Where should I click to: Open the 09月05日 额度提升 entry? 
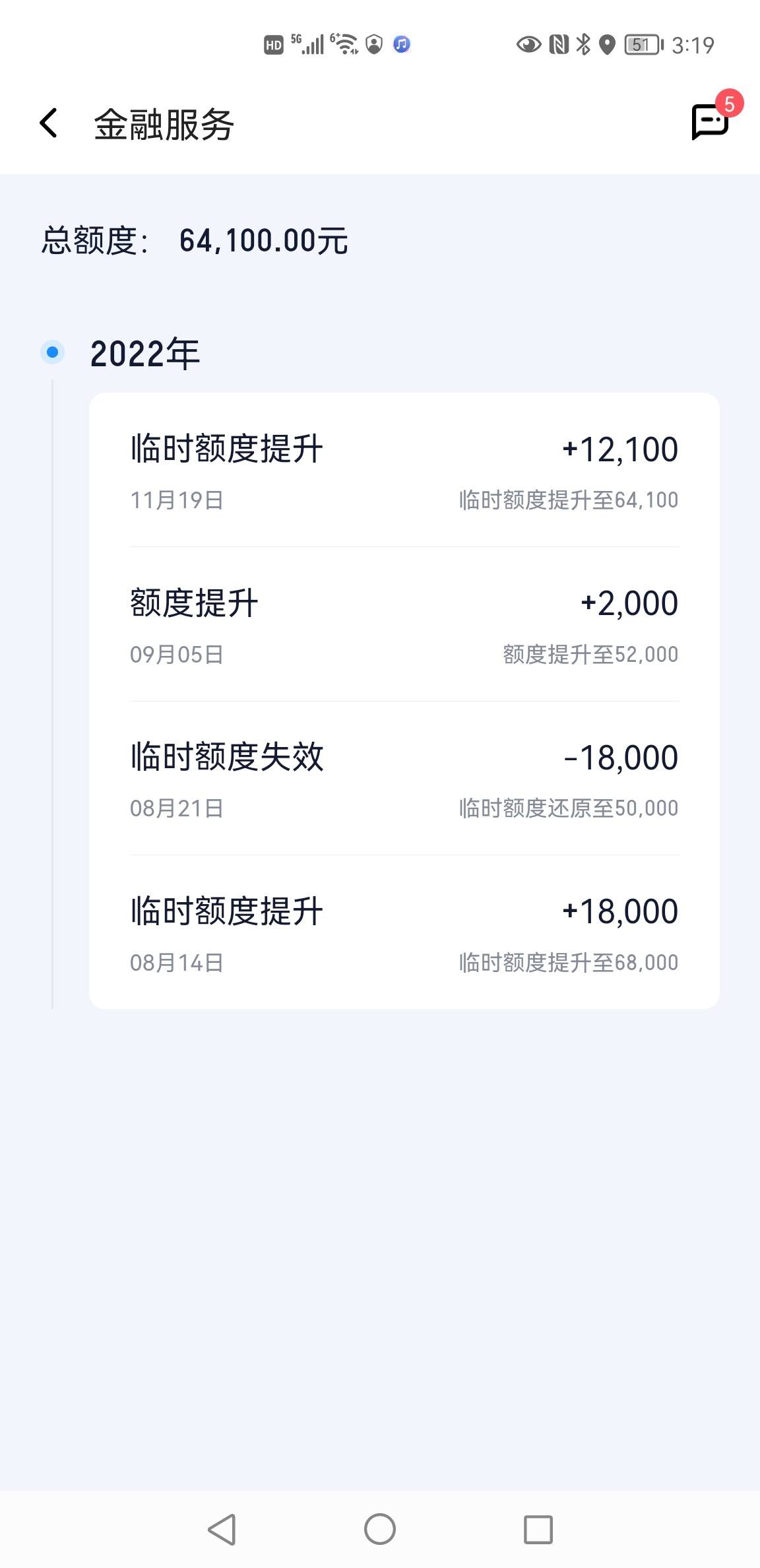pyautogui.click(x=404, y=624)
